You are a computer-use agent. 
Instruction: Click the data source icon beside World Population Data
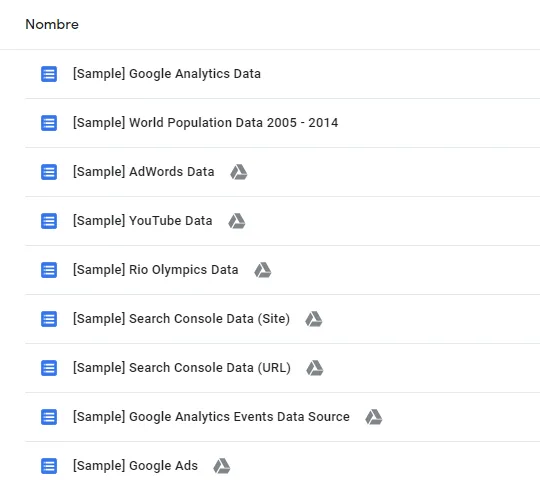[49, 123]
